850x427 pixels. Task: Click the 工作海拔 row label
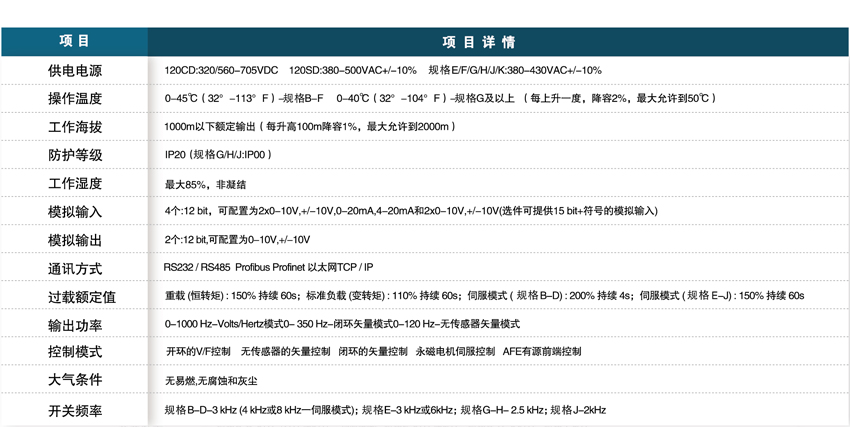(x=75, y=128)
